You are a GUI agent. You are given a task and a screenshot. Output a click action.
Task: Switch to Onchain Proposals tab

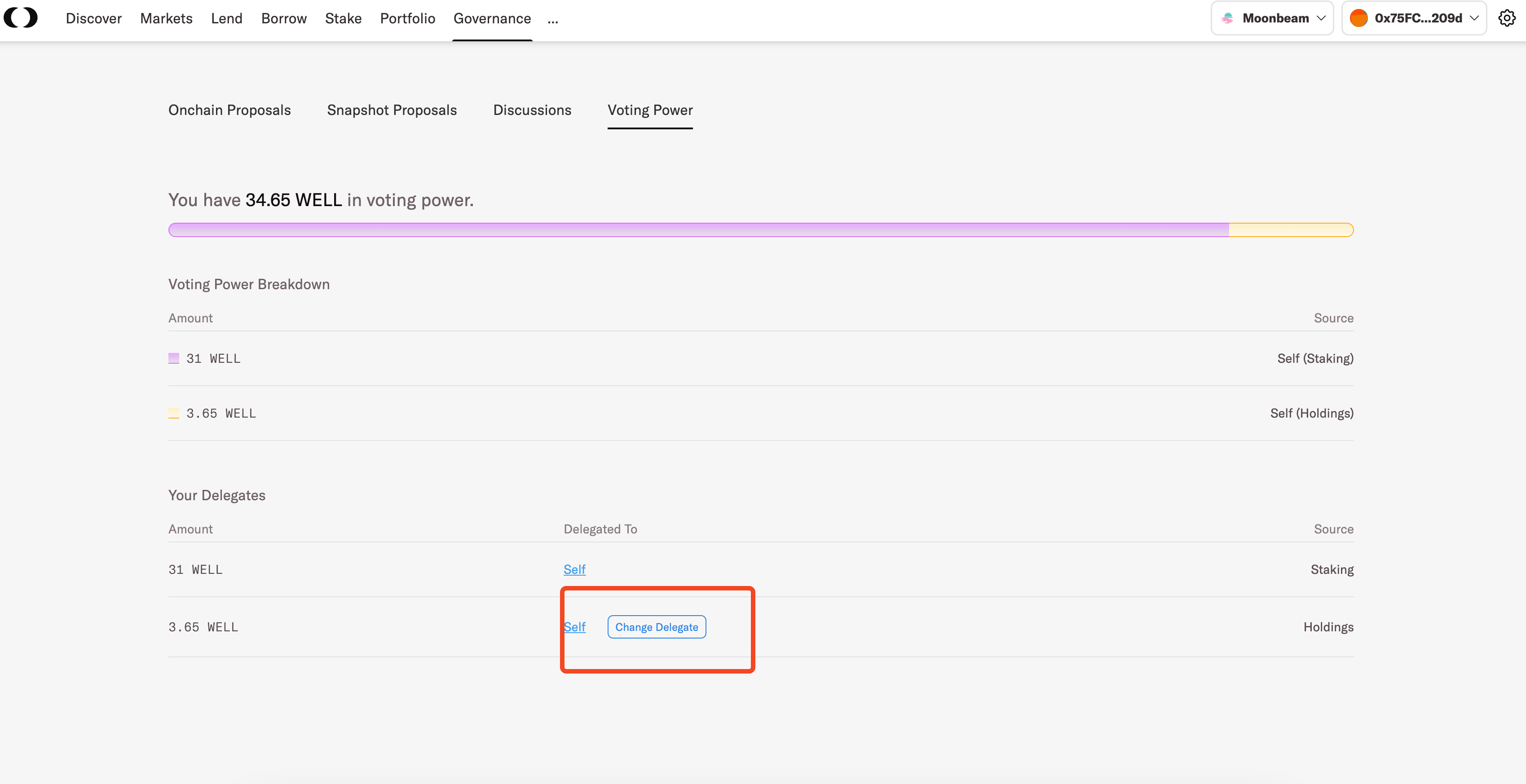[229, 110]
